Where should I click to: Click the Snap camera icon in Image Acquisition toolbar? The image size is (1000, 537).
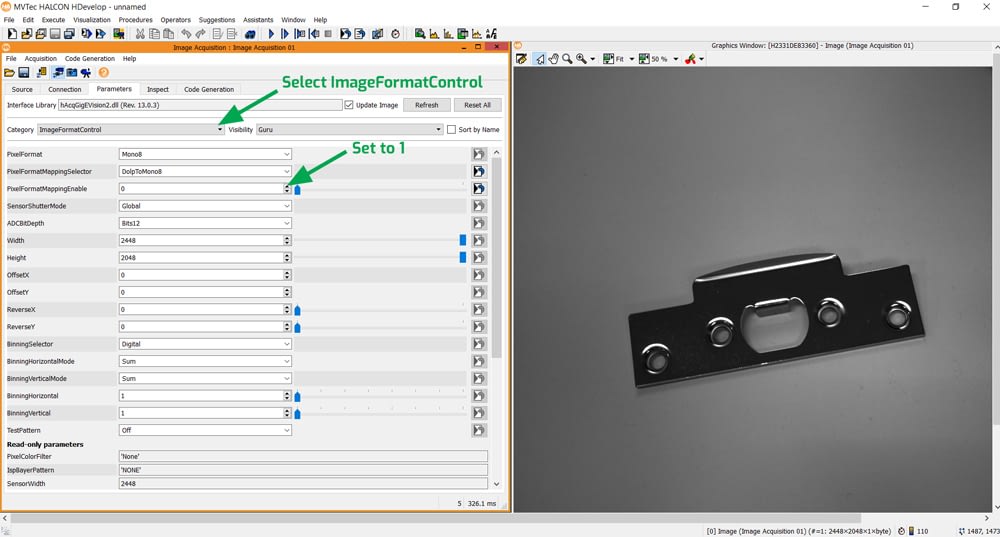(x=71, y=73)
